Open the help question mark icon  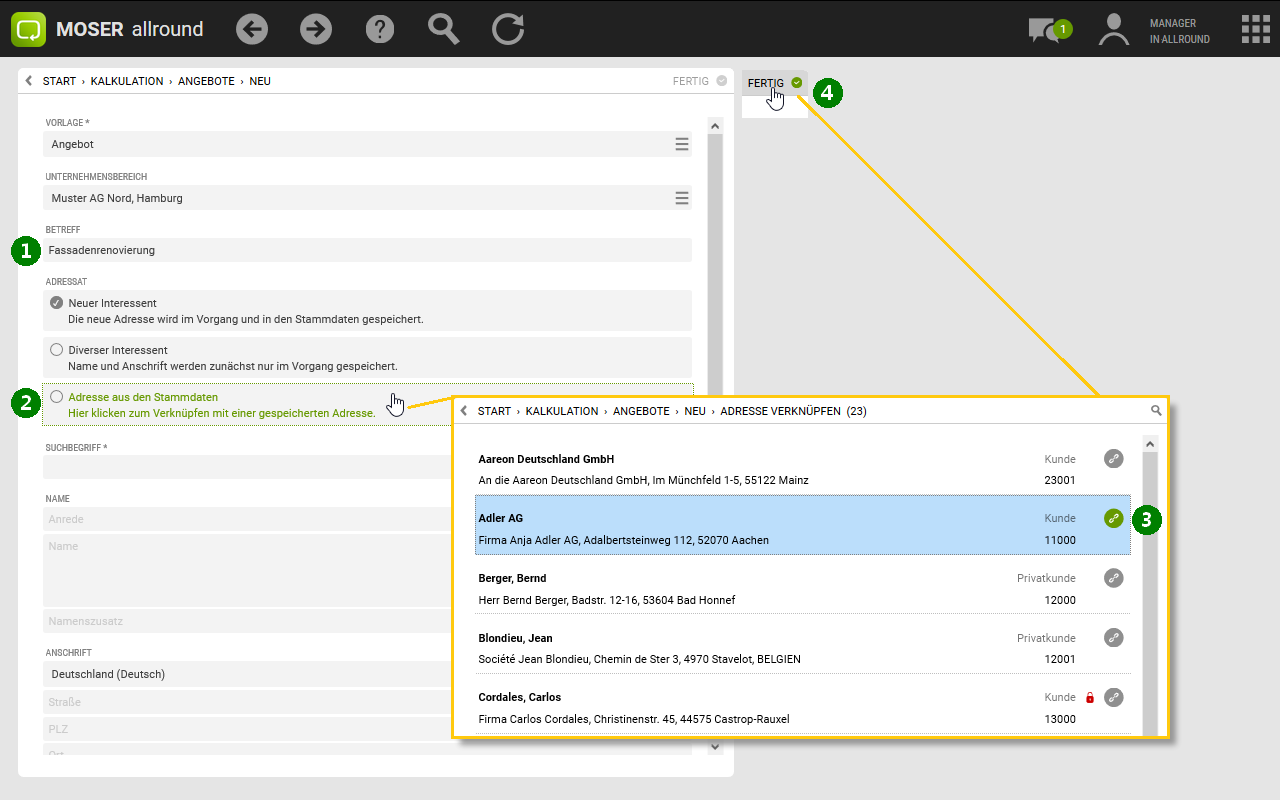(380, 29)
